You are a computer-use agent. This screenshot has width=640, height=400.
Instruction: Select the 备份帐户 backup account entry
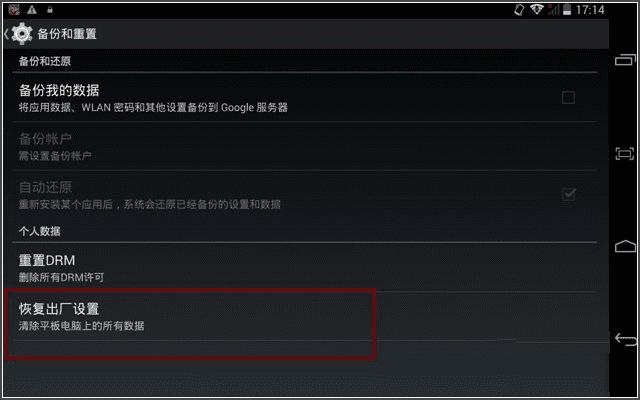[304, 146]
